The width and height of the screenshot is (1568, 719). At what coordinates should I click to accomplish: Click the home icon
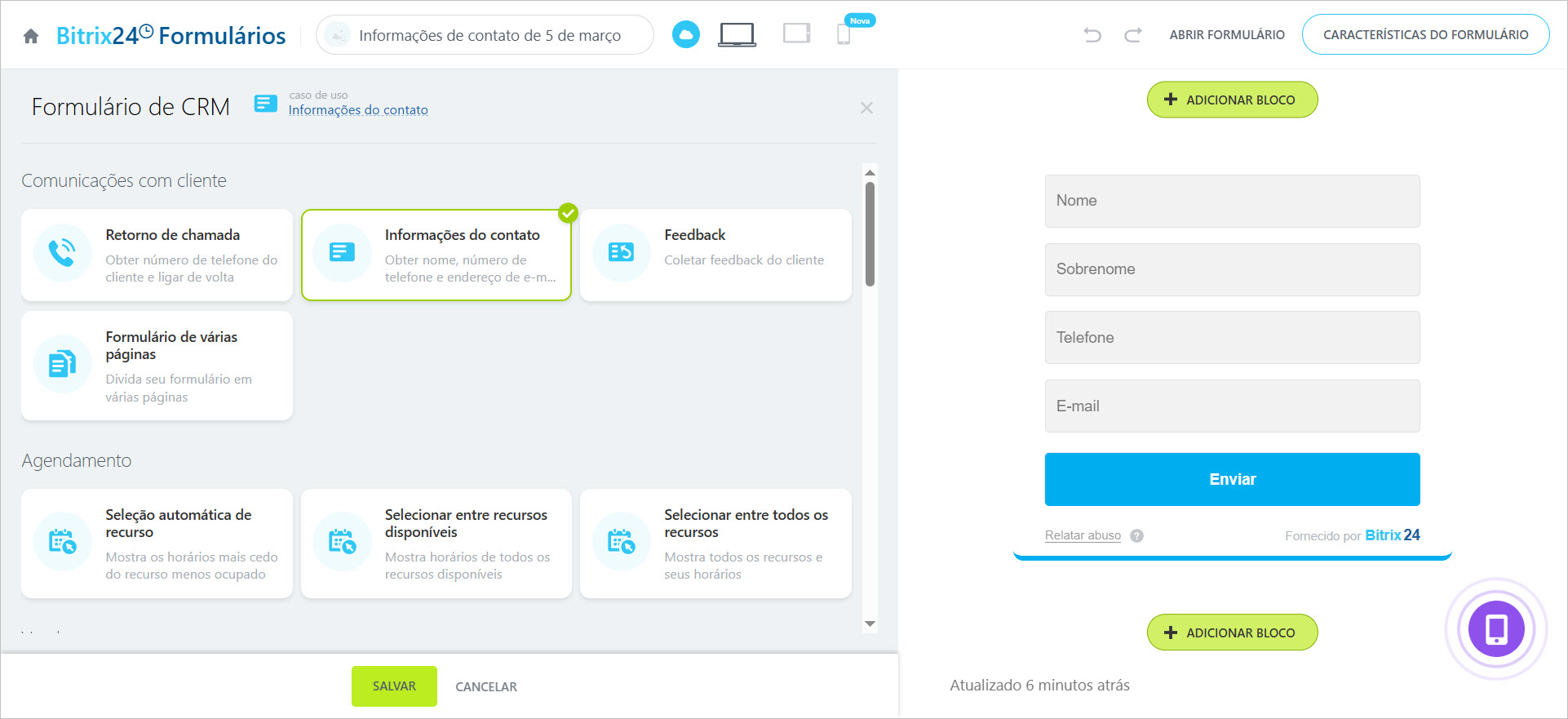click(31, 36)
